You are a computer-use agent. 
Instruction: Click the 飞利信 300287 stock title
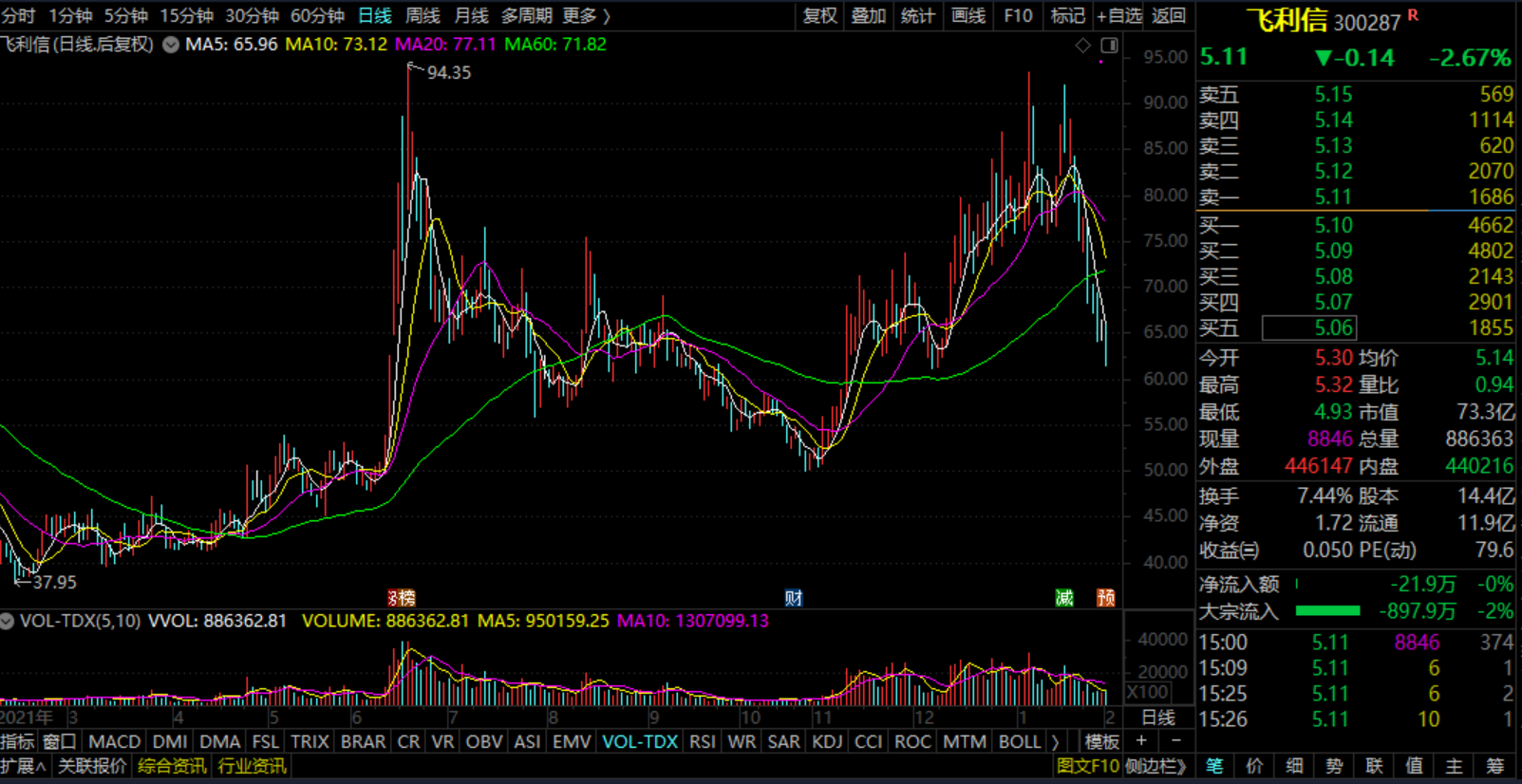pyautogui.click(x=1324, y=21)
